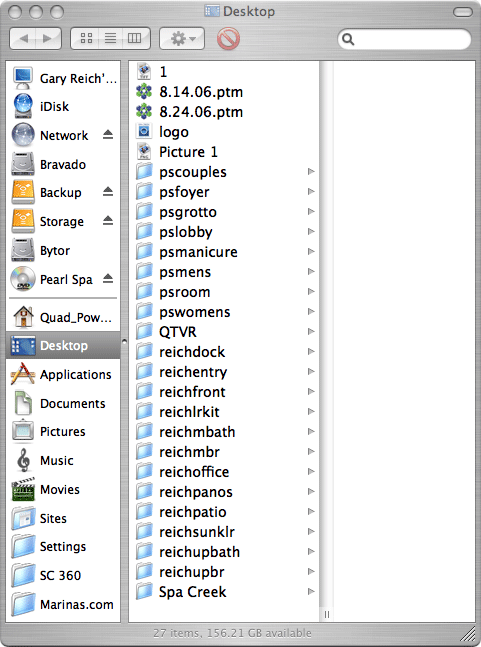Image resolution: width=481 pixels, height=647 pixels.
Task: Click the red prohibited-sign toolbar icon
Action: click(x=228, y=39)
